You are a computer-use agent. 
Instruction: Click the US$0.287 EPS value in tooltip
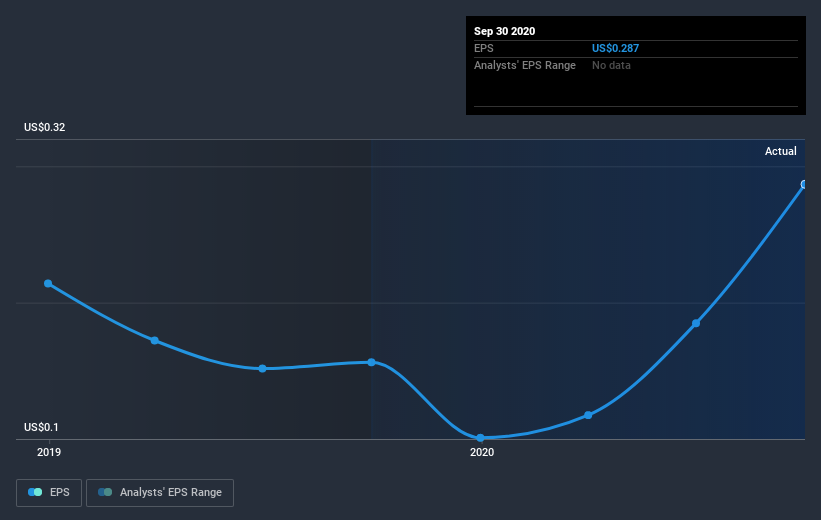coord(615,48)
